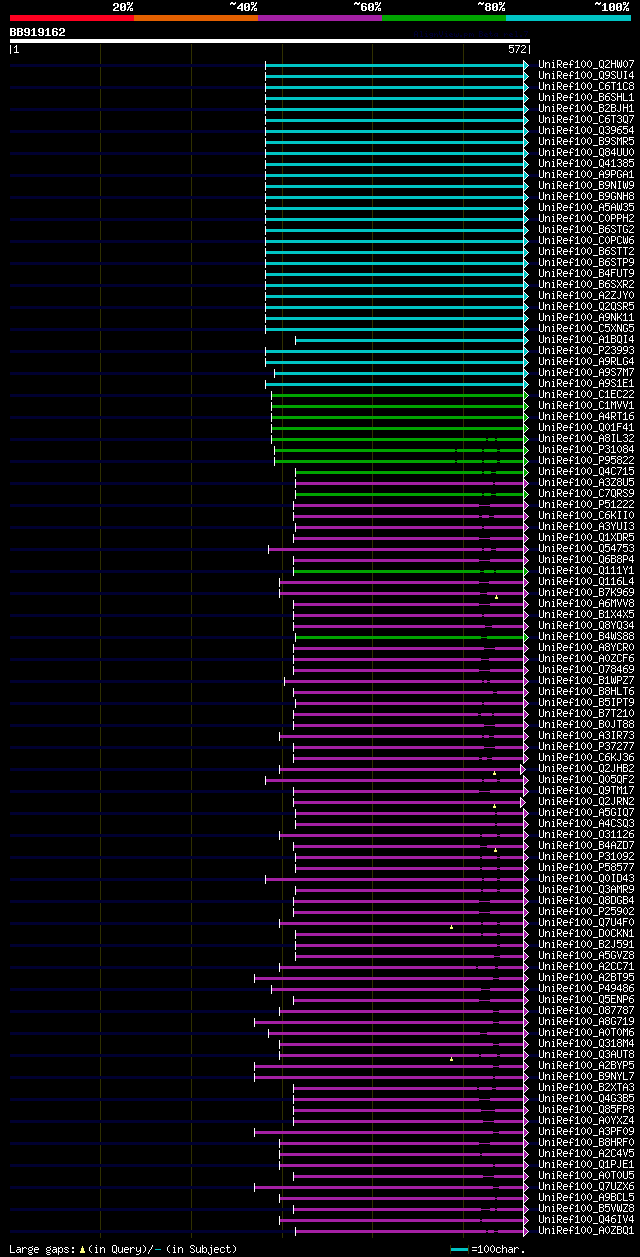Click the purple alignment bar of UniRef100_P51222
Image resolution: width=640 pixels, height=1257 pixels.
410,505
